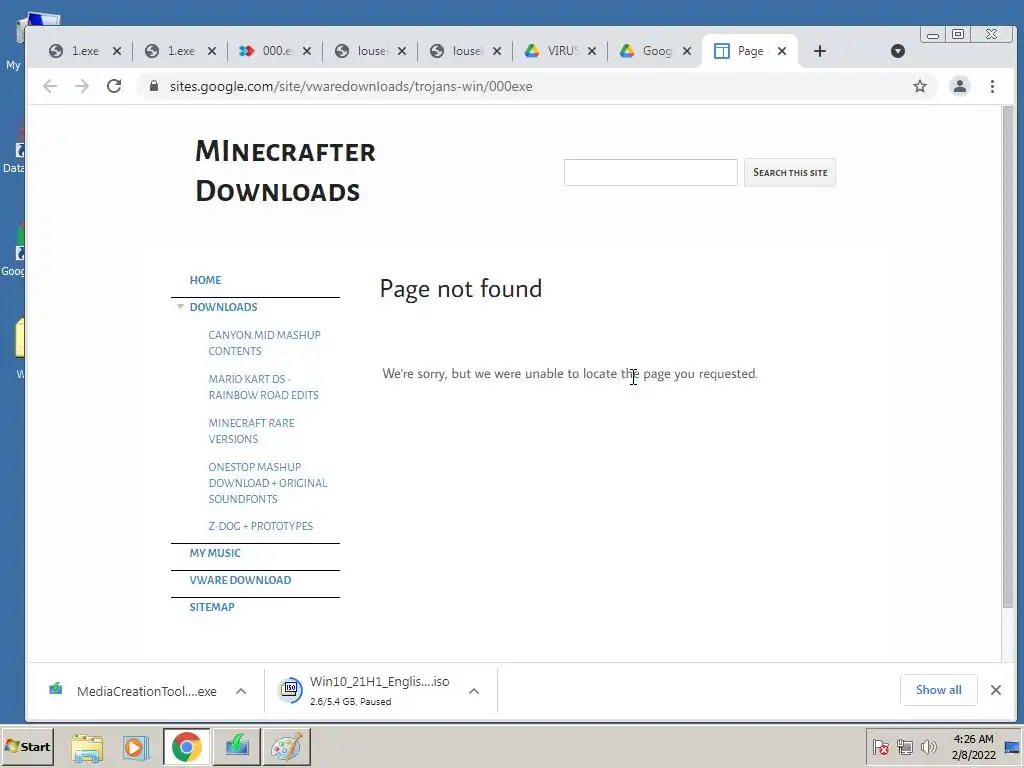
Task: Open the installer download taskbar icon
Action: [236, 747]
